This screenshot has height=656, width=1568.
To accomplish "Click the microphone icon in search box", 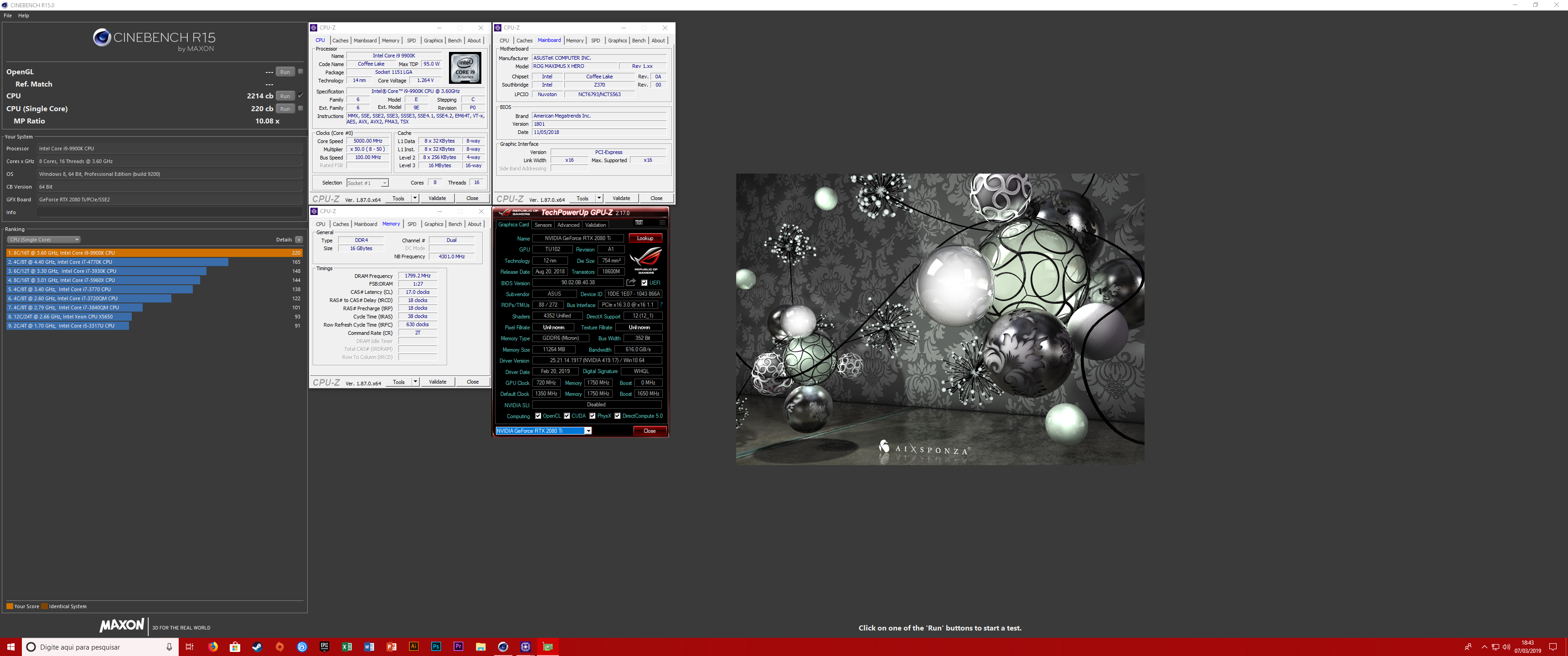I will coord(169,647).
